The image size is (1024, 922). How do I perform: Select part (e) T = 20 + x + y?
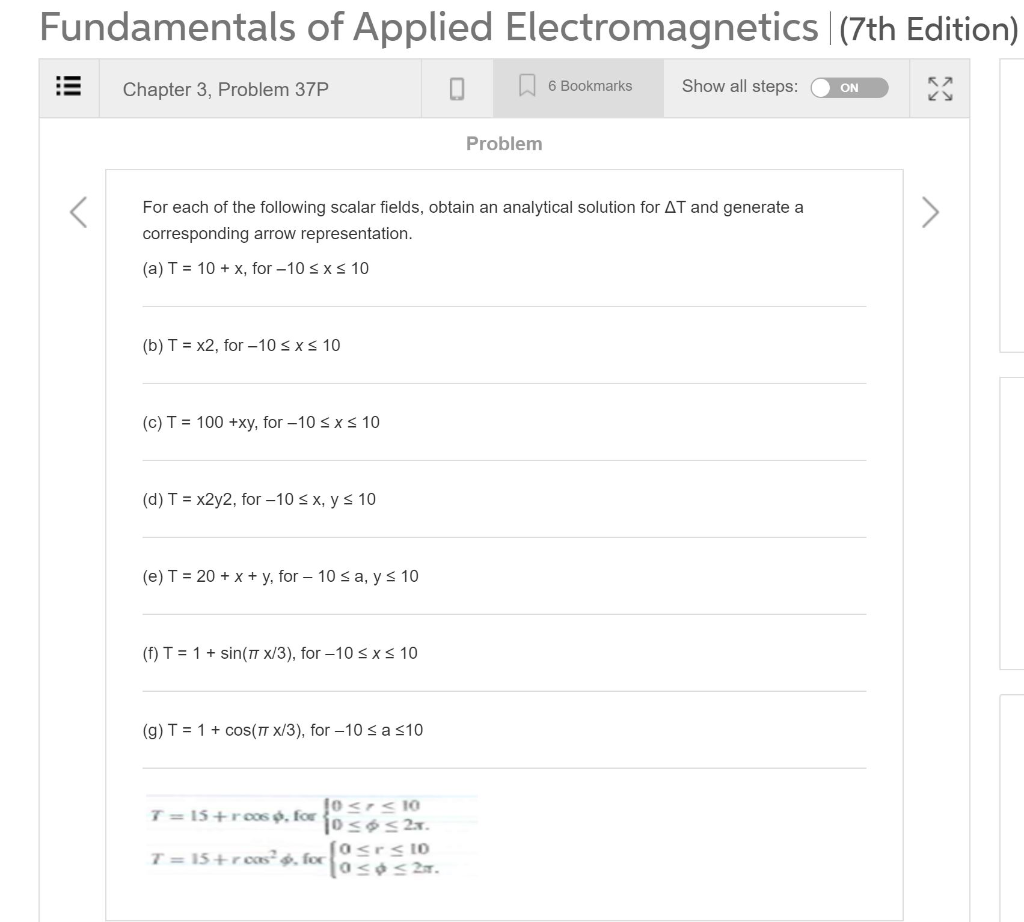pyautogui.click(x=281, y=576)
